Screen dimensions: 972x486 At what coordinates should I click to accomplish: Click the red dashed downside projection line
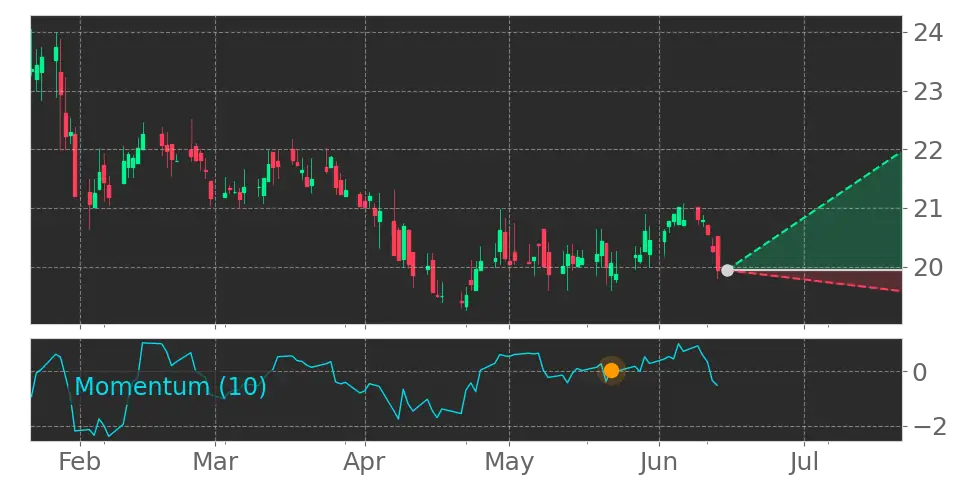pos(815,281)
